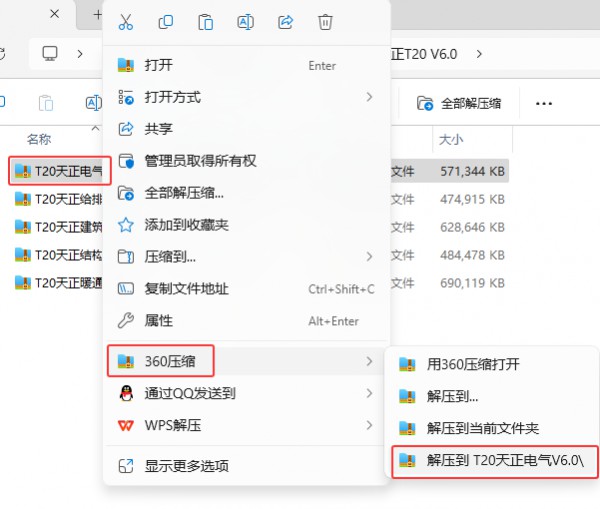
Task: Add a new Explorer tab
Action: [x=98, y=15]
